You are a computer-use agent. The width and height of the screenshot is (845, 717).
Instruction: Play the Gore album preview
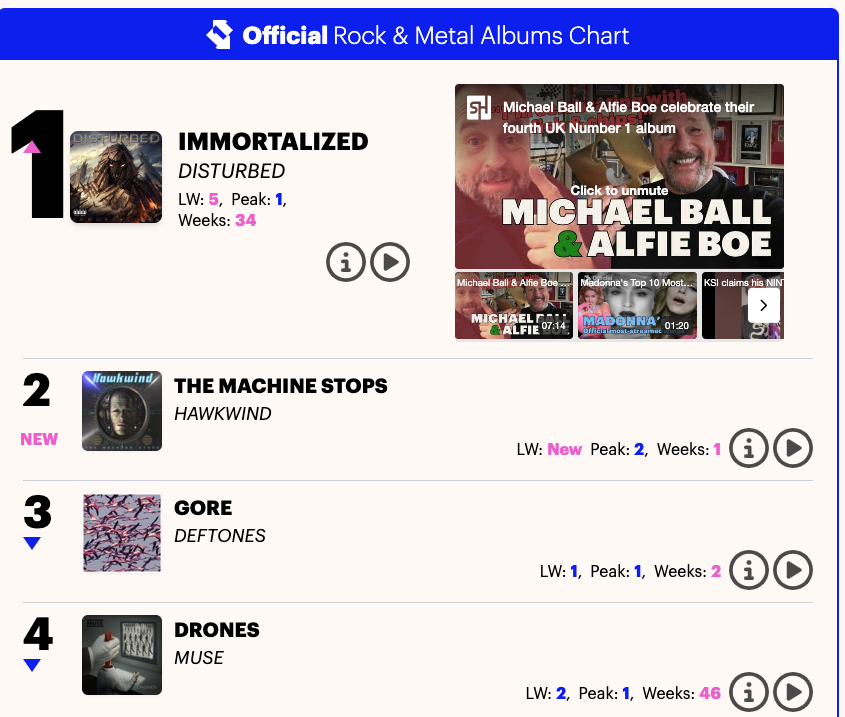793,570
